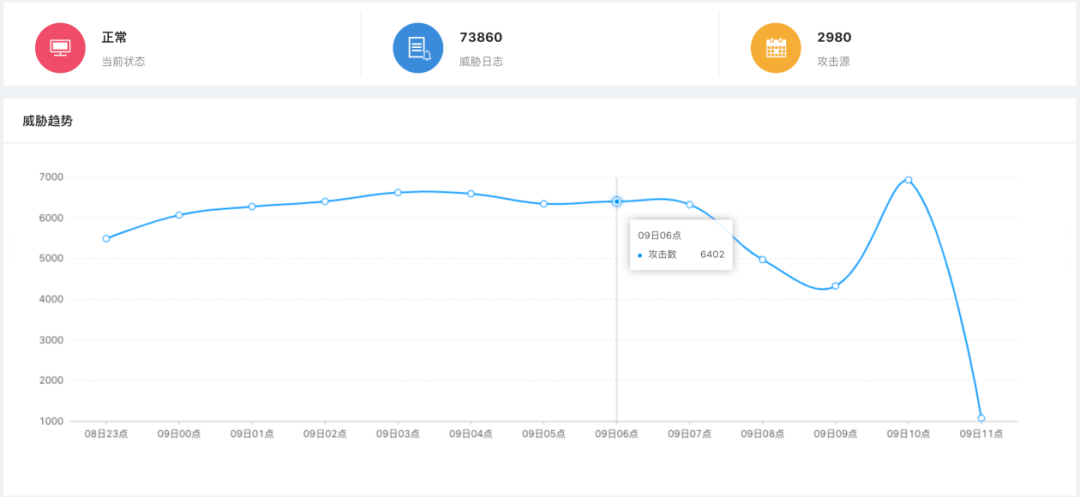
Task: Click the orange calendar attack source icon
Action: (776, 47)
